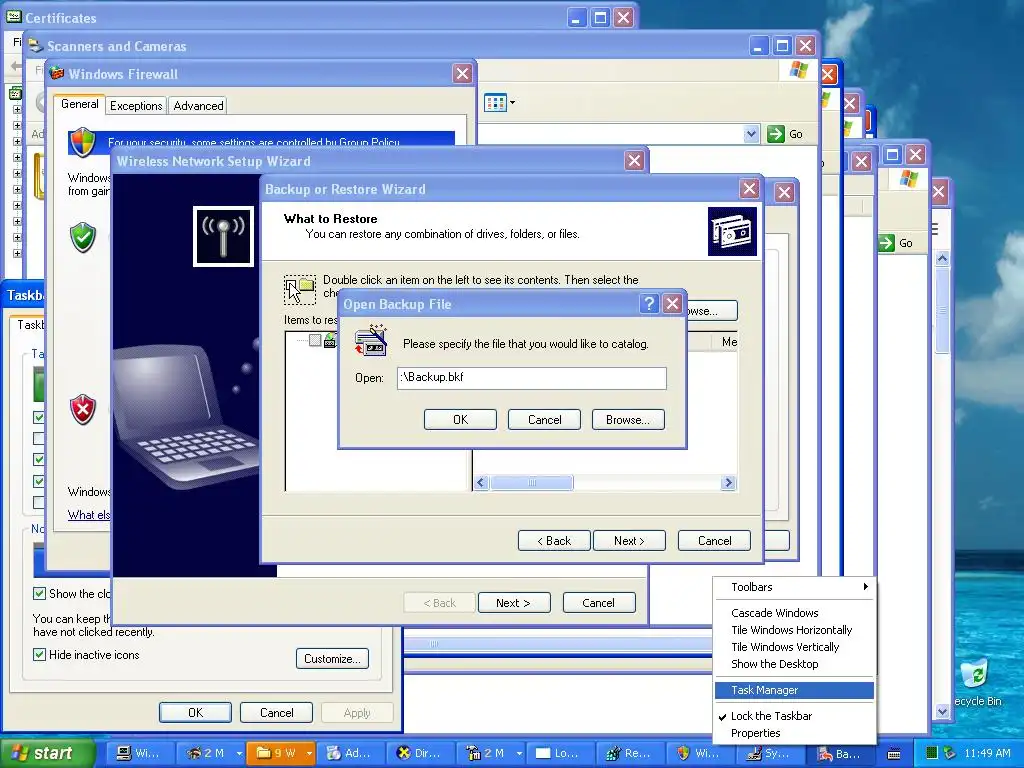Click the horizontal scrollbar thumb in the restore pane
Viewport: 1024px width, 768px height.
[x=532, y=483]
